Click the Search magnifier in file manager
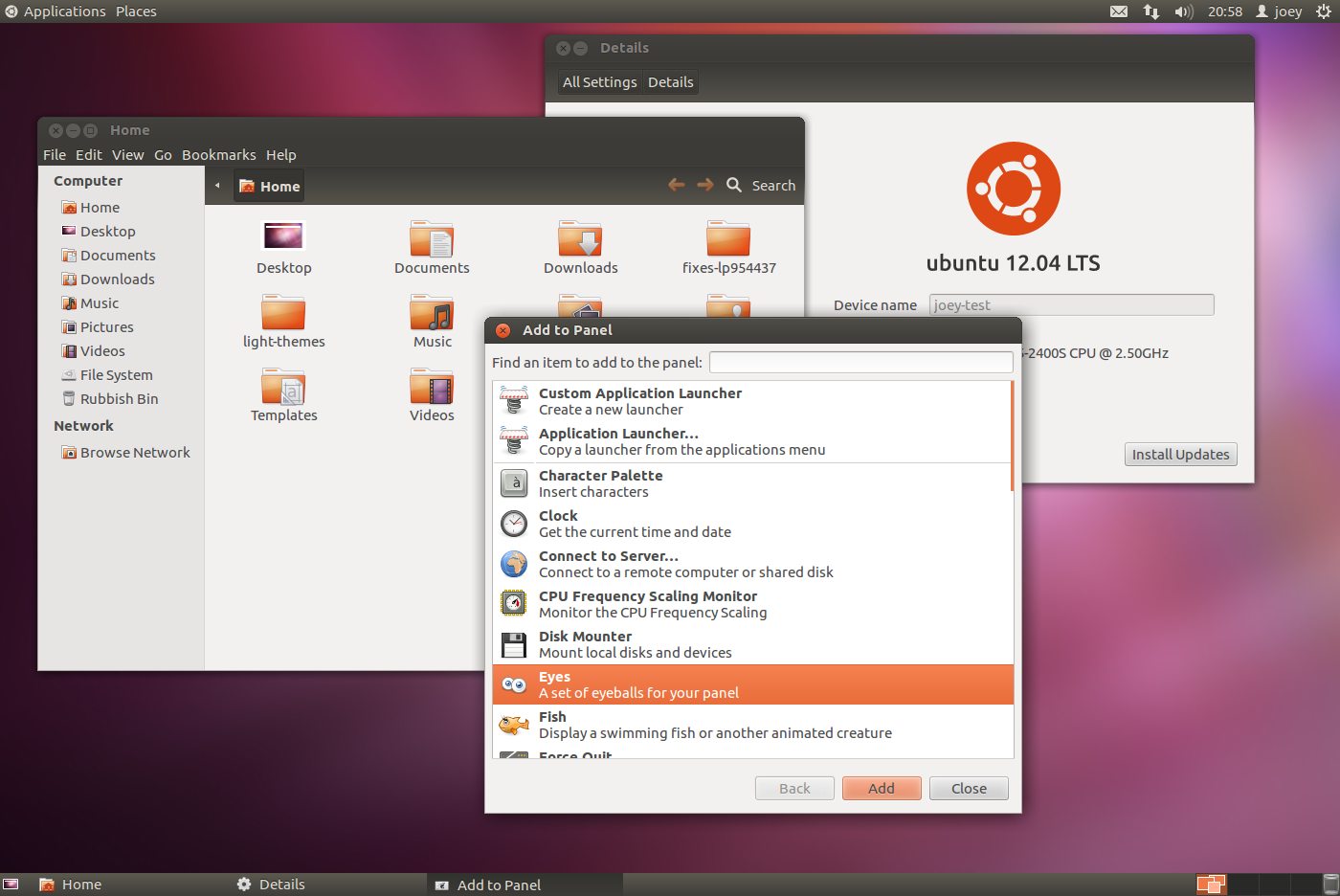Viewport: 1340px width, 896px height. (x=734, y=186)
